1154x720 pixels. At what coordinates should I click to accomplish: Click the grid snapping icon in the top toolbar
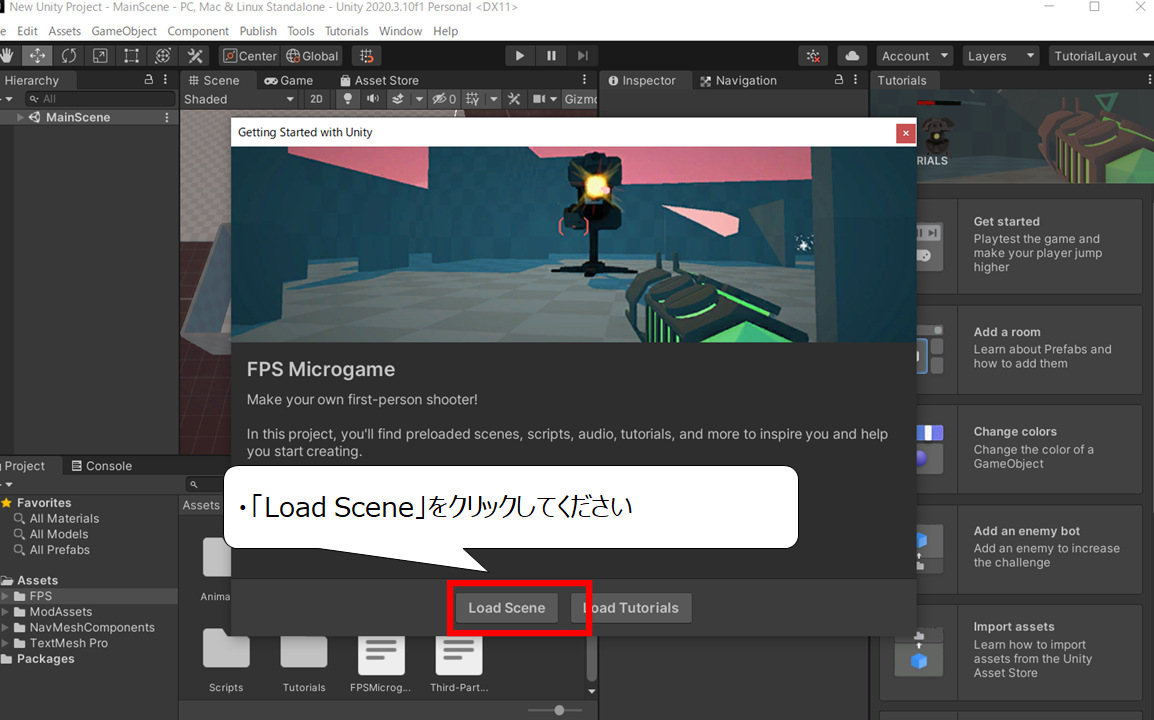tap(367, 56)
